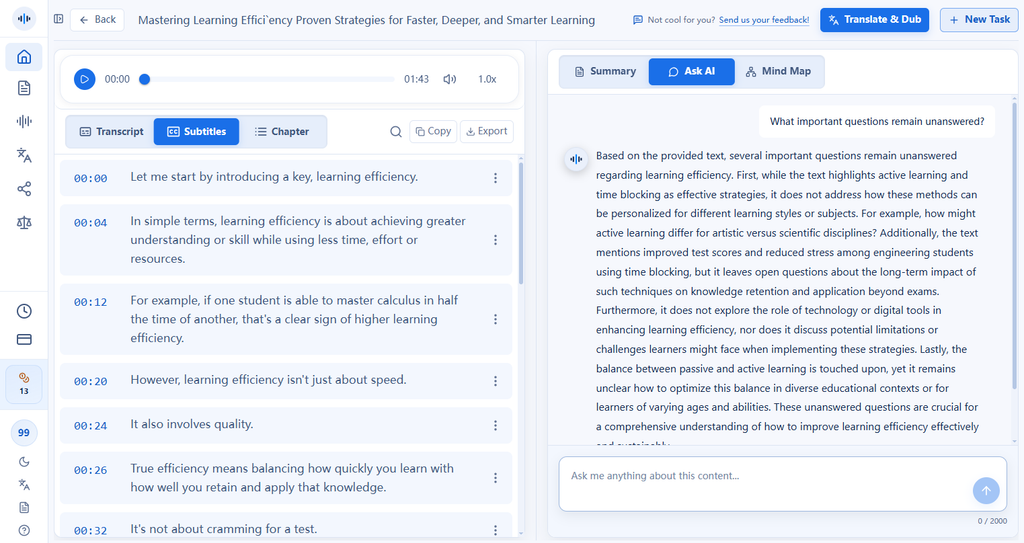This screenshot has height=543, width=1024.
Task: Open the small notes icon near the sidebar bottom
Action: (x=24, y=508)
